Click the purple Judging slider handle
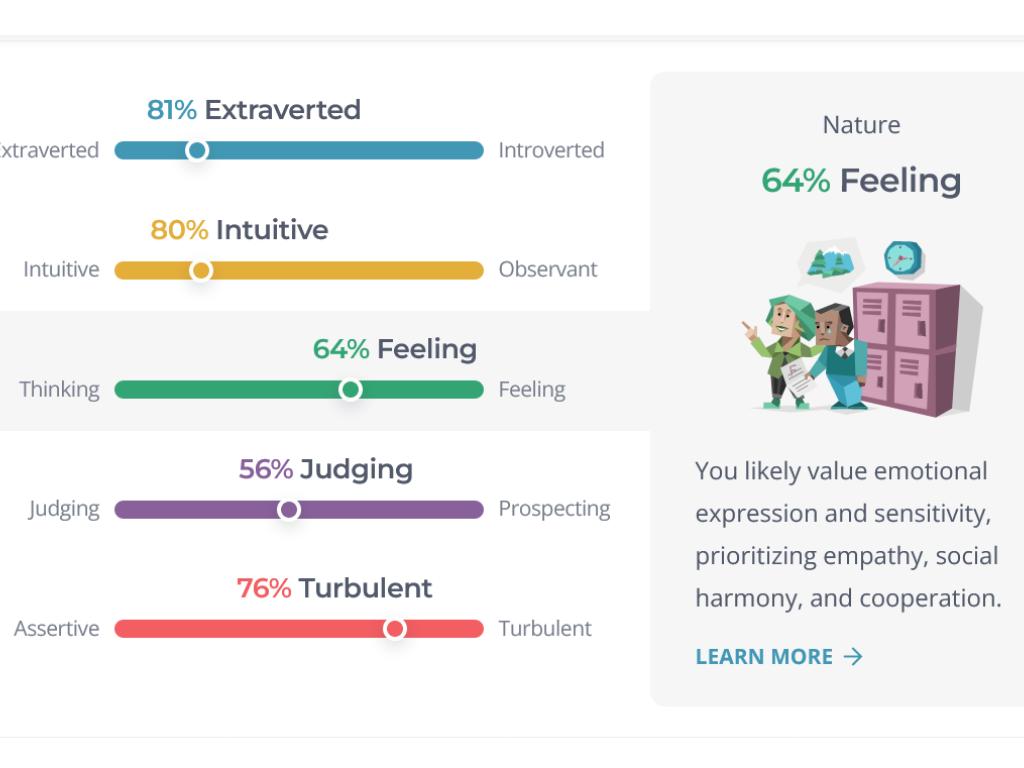1024x768 pixels. tap(289, 510)
